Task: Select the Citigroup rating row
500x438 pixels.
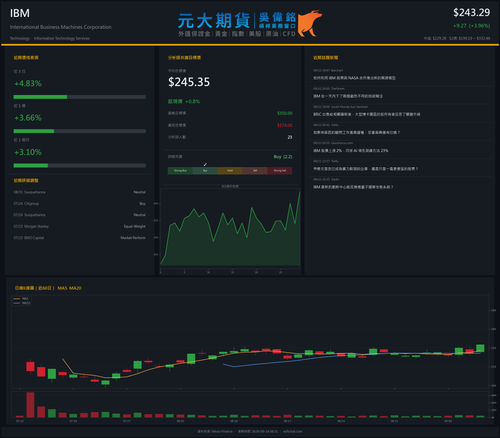Action: coord(80,204)
